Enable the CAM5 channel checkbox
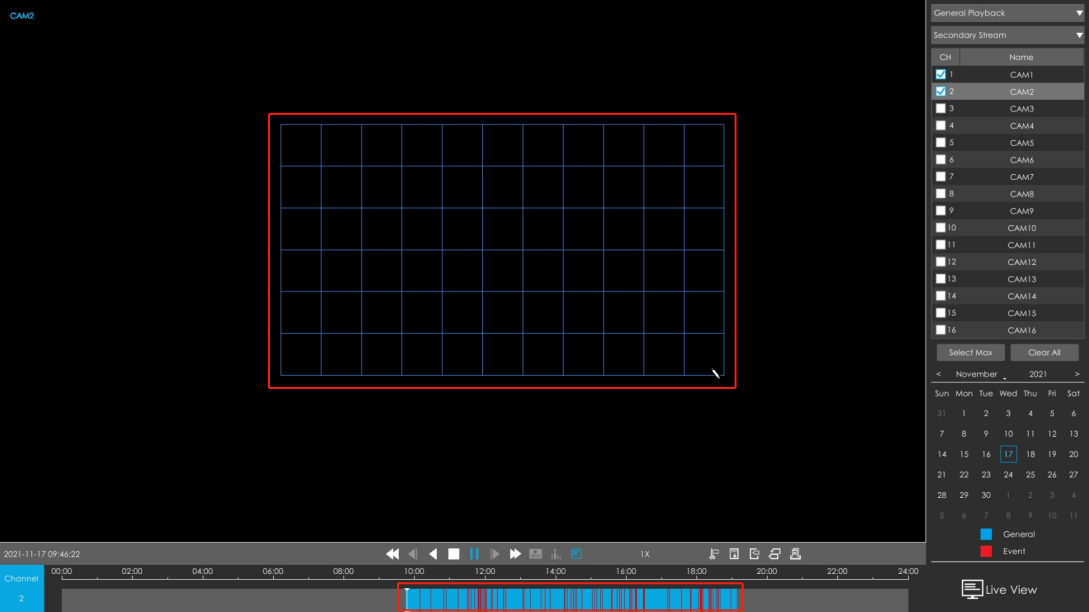Screen dimensions: 1089x612 tap(940, 142)
